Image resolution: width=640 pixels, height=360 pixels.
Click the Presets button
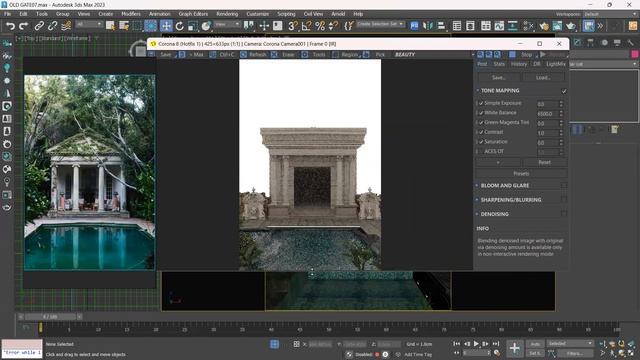pyautogui.click(x=521, y=173)
